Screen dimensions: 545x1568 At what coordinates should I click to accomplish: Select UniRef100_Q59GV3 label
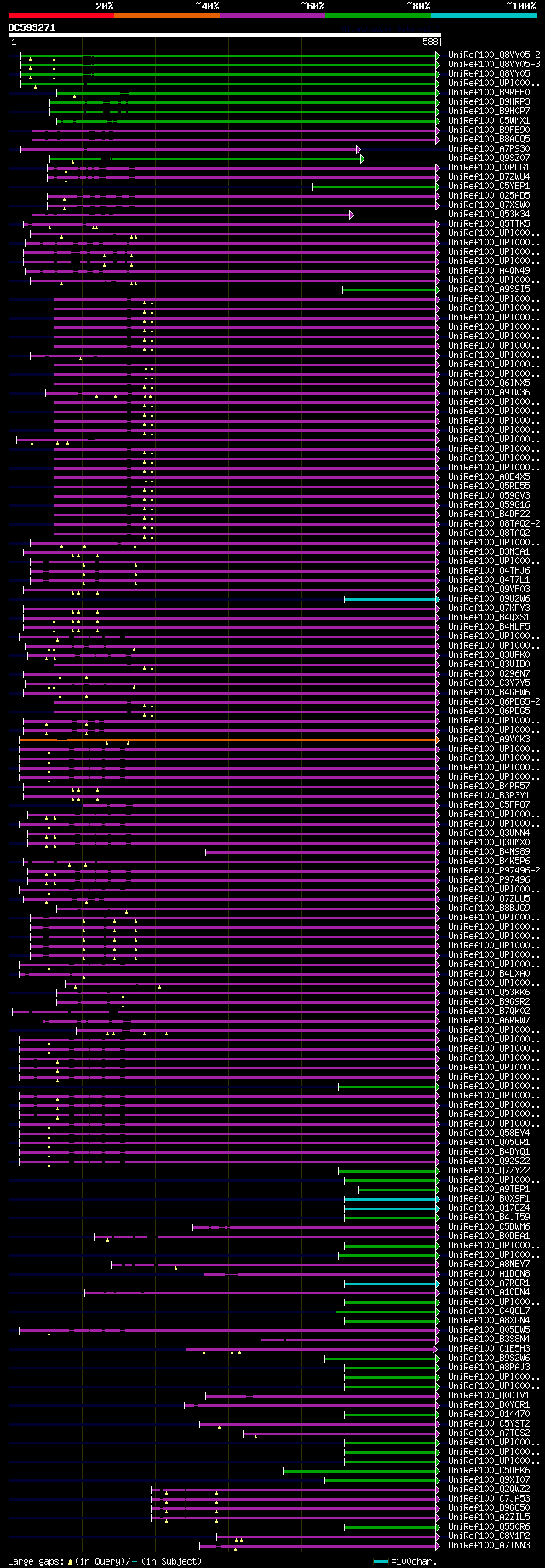(x=489, y=495)
